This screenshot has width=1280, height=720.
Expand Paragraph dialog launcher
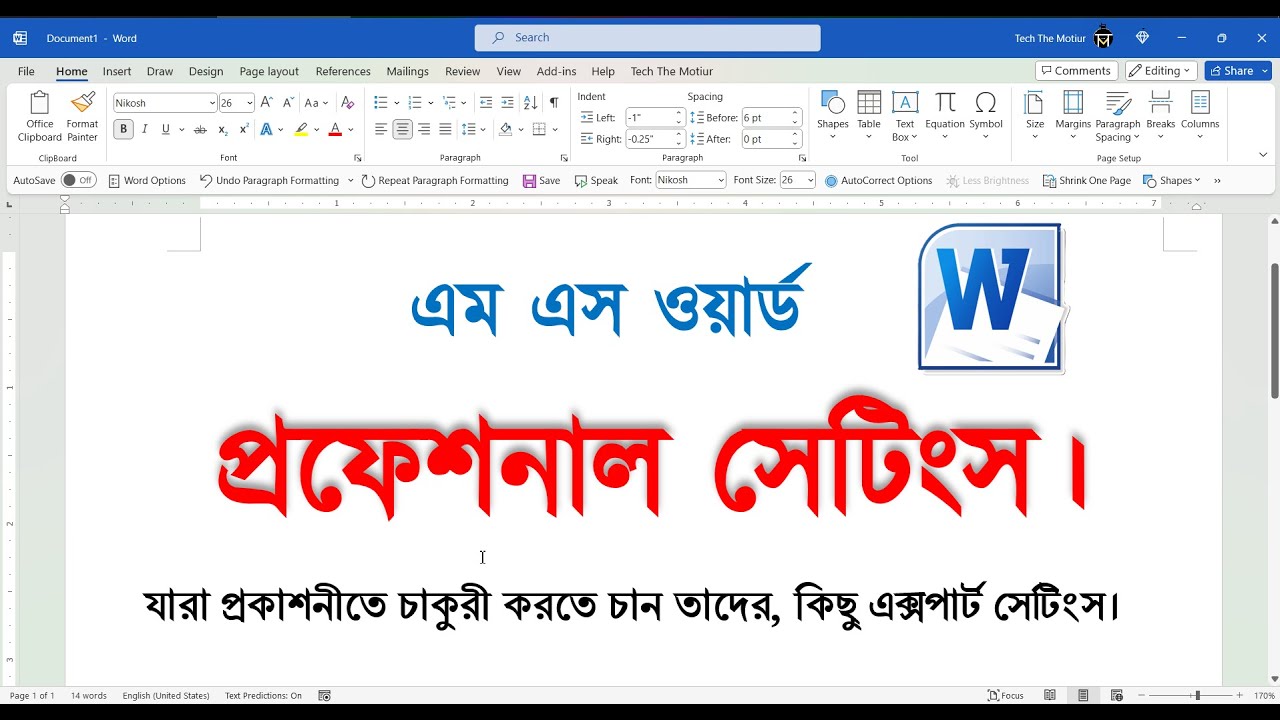pos(564,158)
